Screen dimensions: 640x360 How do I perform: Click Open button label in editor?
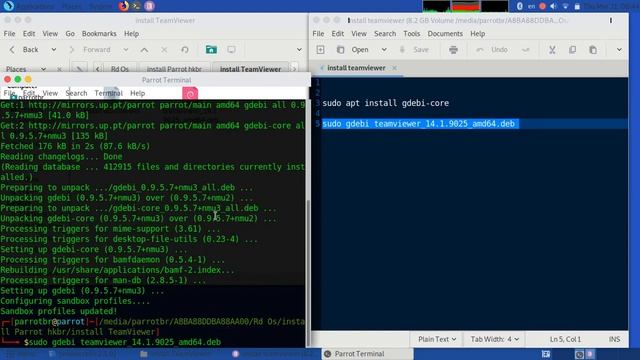[360, 49]
